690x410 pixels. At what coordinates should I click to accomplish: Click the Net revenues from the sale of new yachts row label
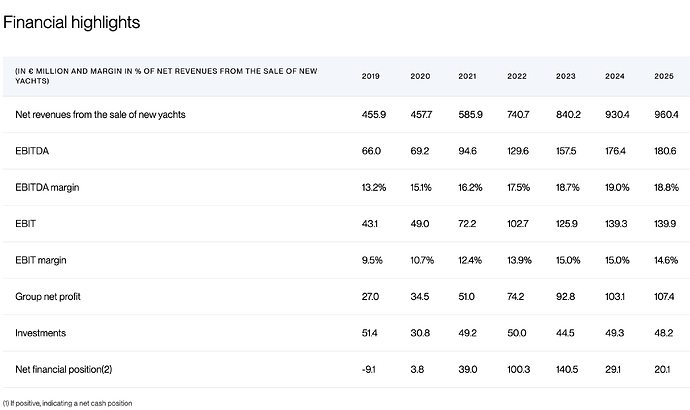tap(100, 115)
